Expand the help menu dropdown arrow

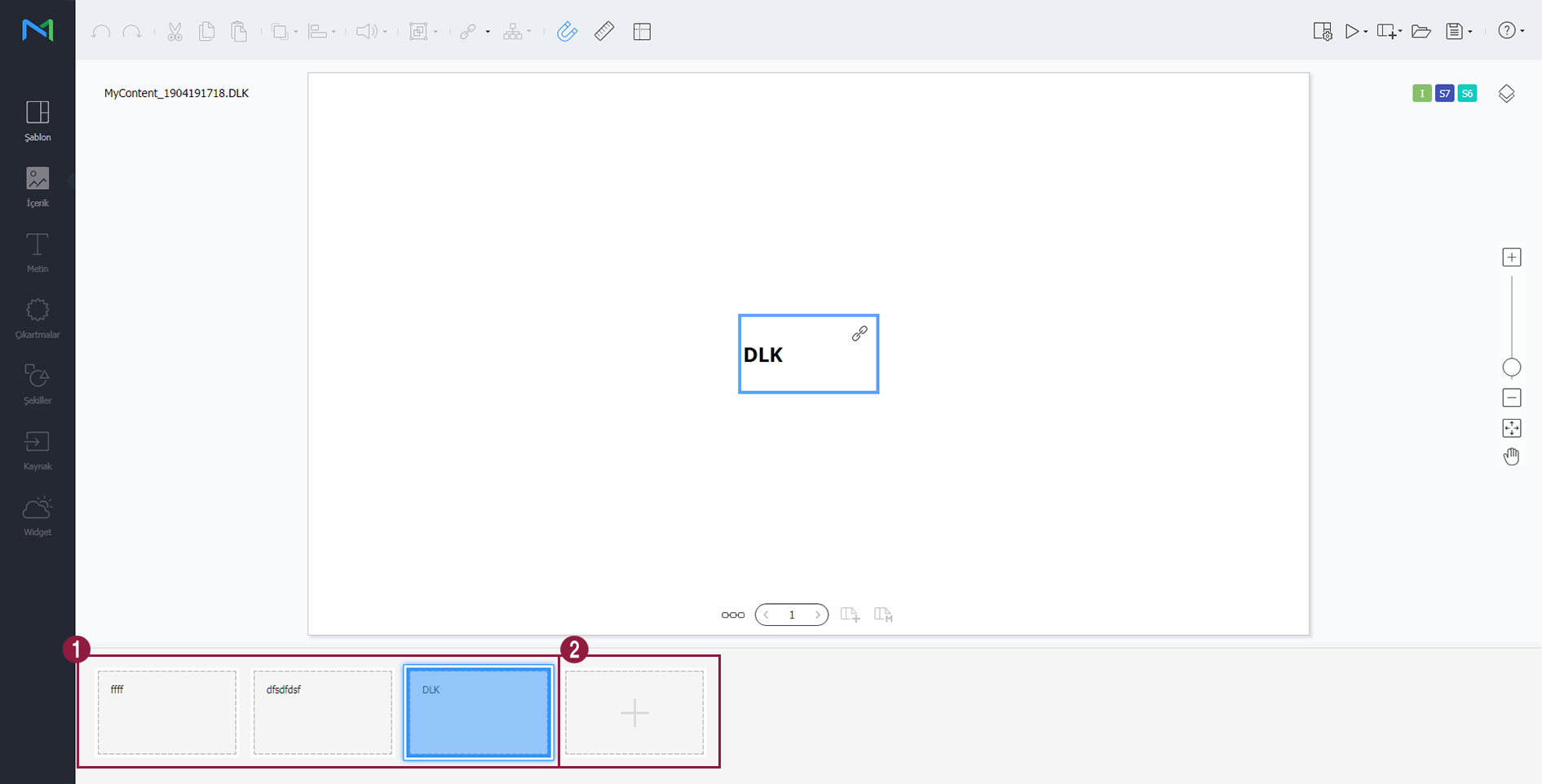[x=1522, y=32]
